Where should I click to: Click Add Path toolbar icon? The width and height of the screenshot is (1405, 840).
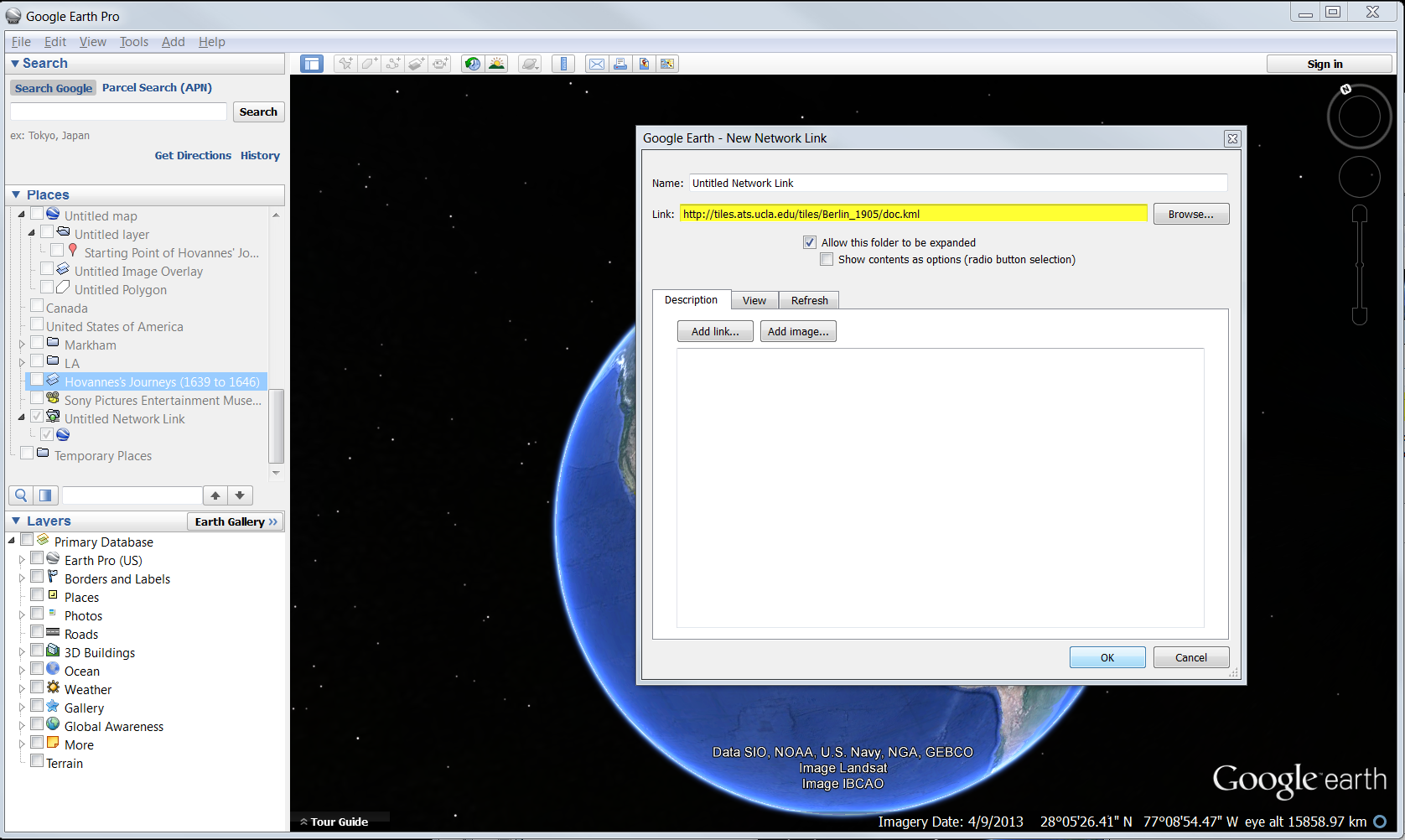(x=392, y=64)
